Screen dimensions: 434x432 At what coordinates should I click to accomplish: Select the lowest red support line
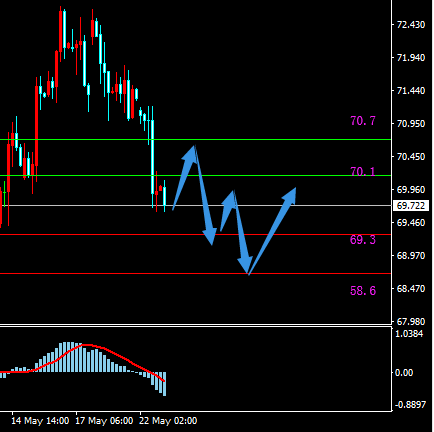pos(195,274)
